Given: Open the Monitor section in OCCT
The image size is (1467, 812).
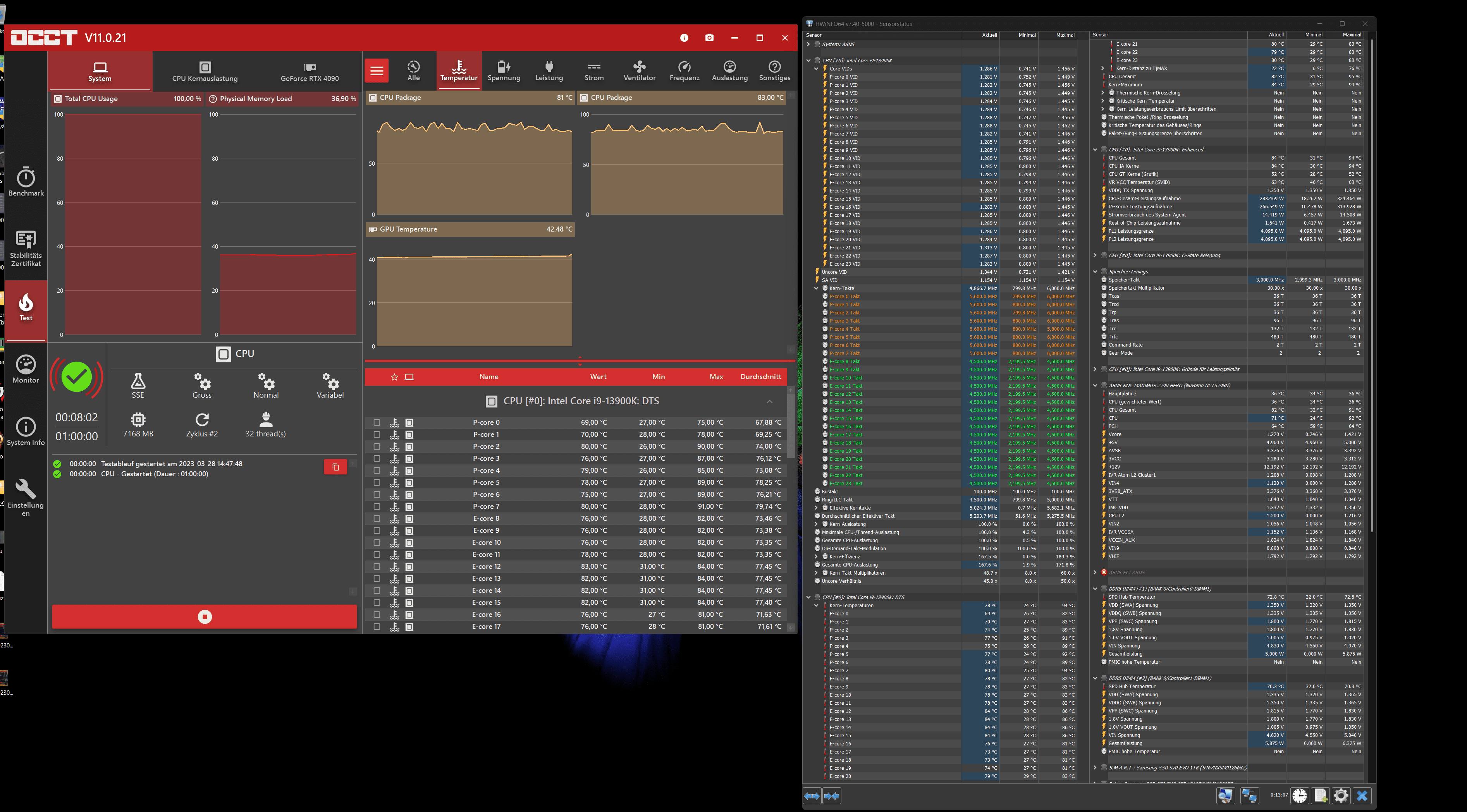Looking at the screenshot, I should (x=26, y=368).
